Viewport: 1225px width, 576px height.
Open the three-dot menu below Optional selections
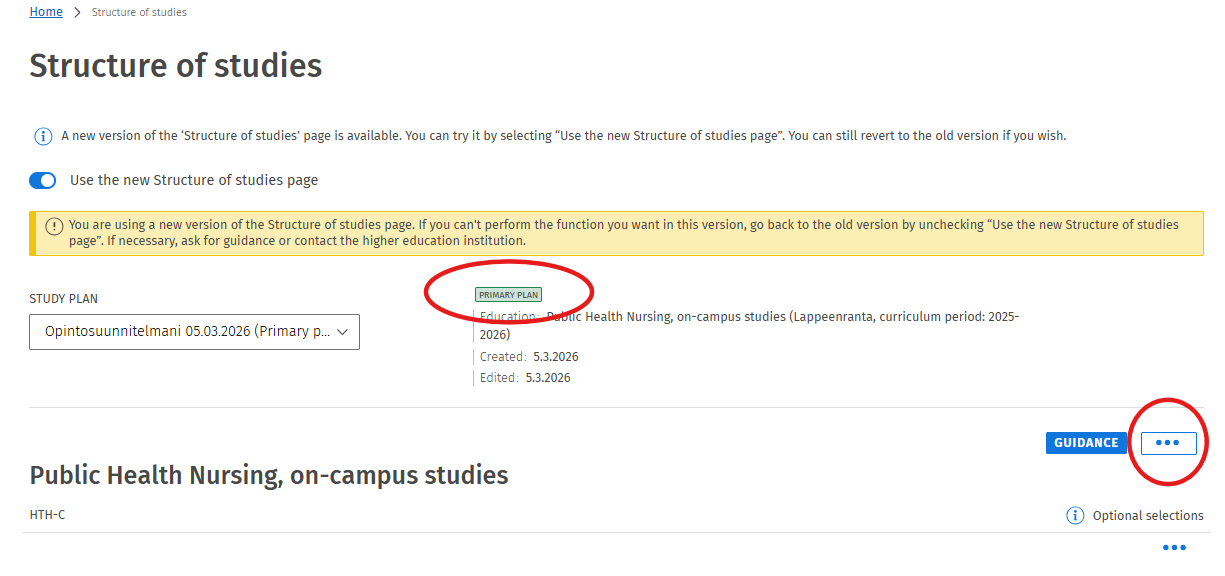[1174, 548]
